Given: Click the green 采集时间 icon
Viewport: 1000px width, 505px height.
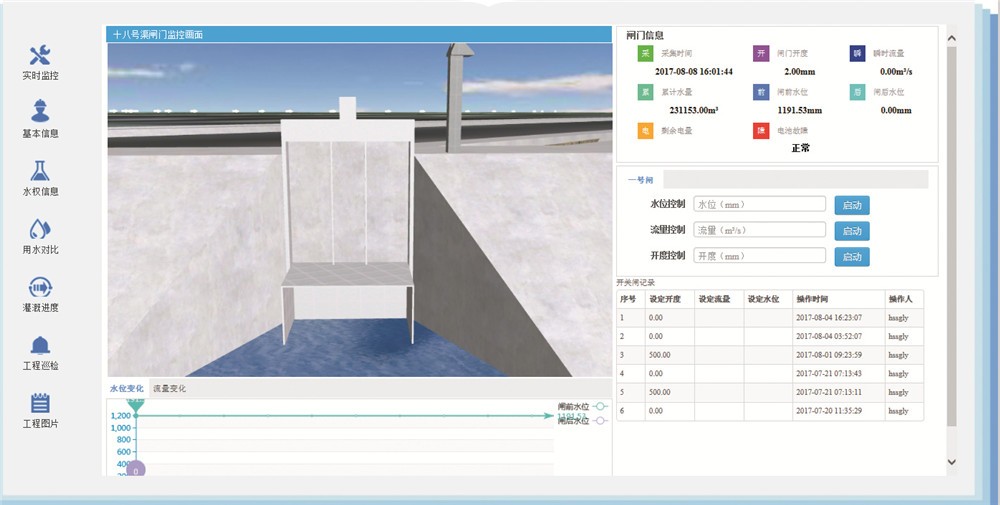Looking at the screenshot, I should coord(645,54).
